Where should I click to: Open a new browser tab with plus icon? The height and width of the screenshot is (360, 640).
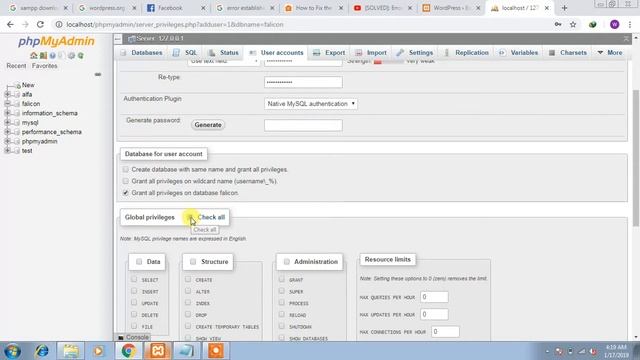564,8
